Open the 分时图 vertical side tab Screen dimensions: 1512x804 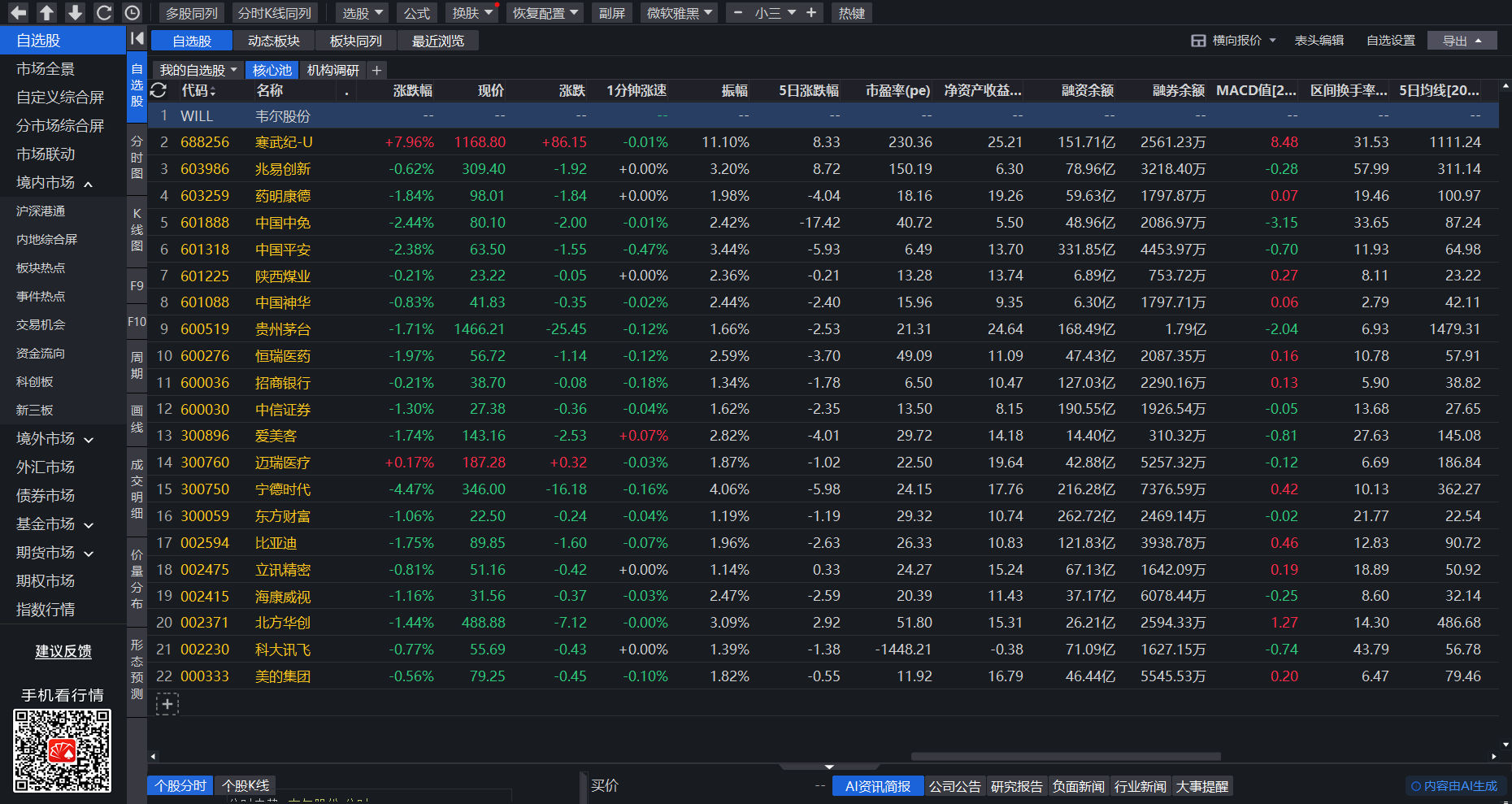137,157
